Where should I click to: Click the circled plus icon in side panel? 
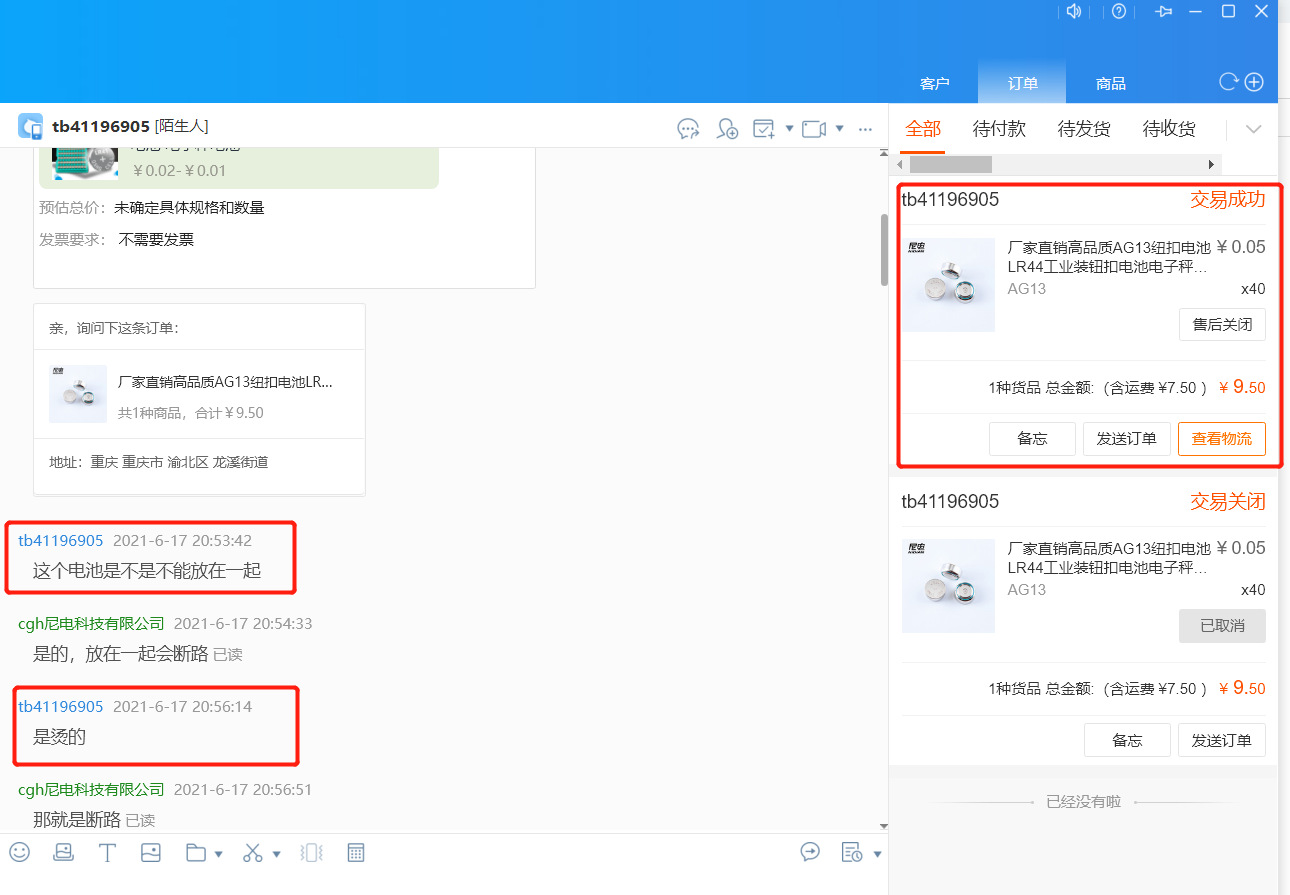1254,82
